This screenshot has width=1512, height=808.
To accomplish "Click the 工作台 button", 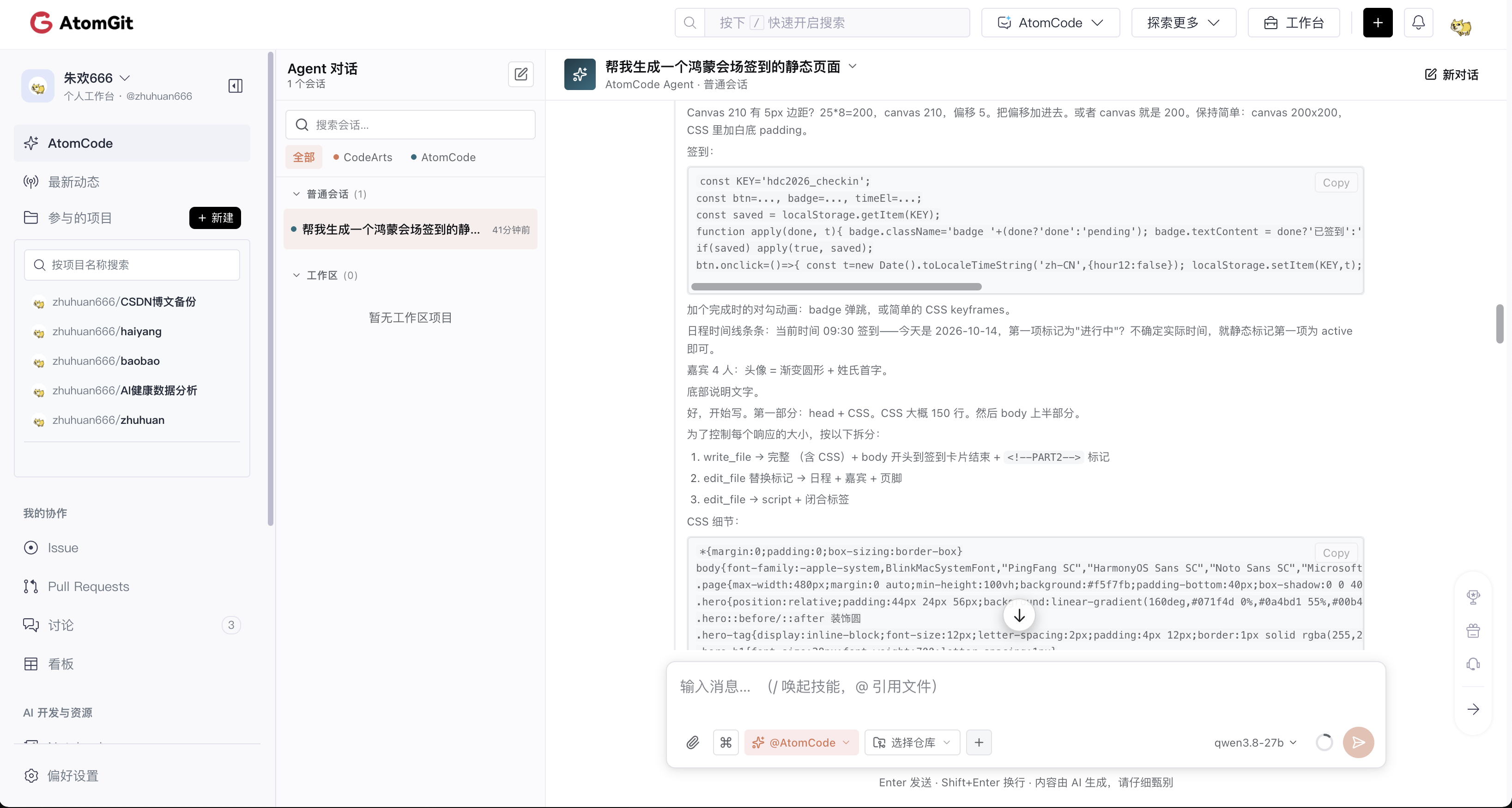I will click(x=1294, y=23).
